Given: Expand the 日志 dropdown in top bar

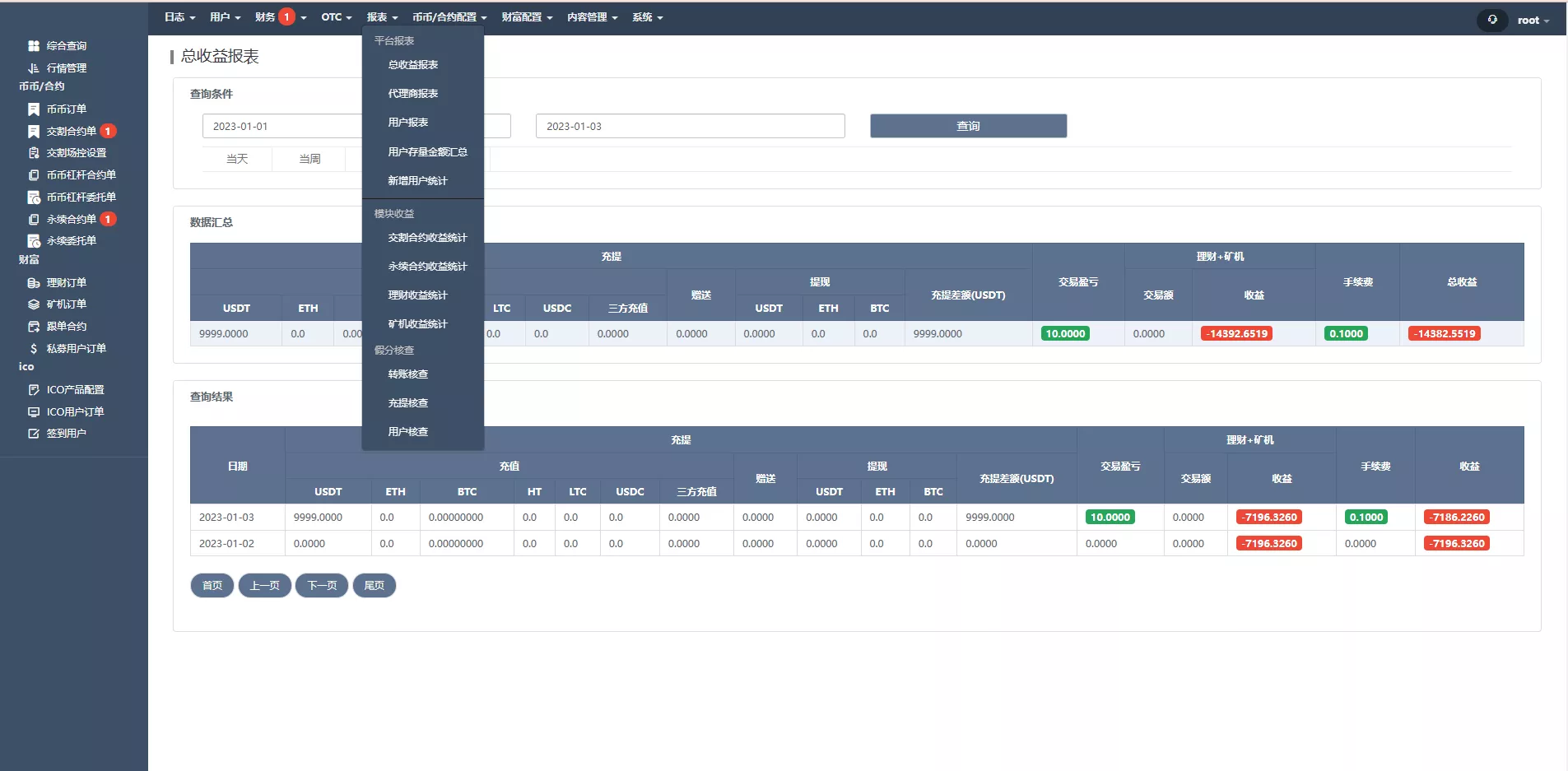Looking at the screenshot, I should [179, 17].
